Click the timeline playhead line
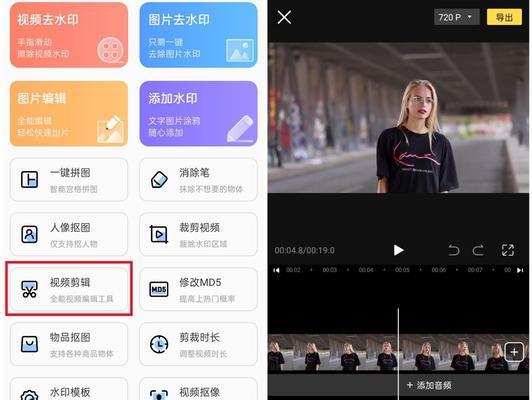 point(398,353)
